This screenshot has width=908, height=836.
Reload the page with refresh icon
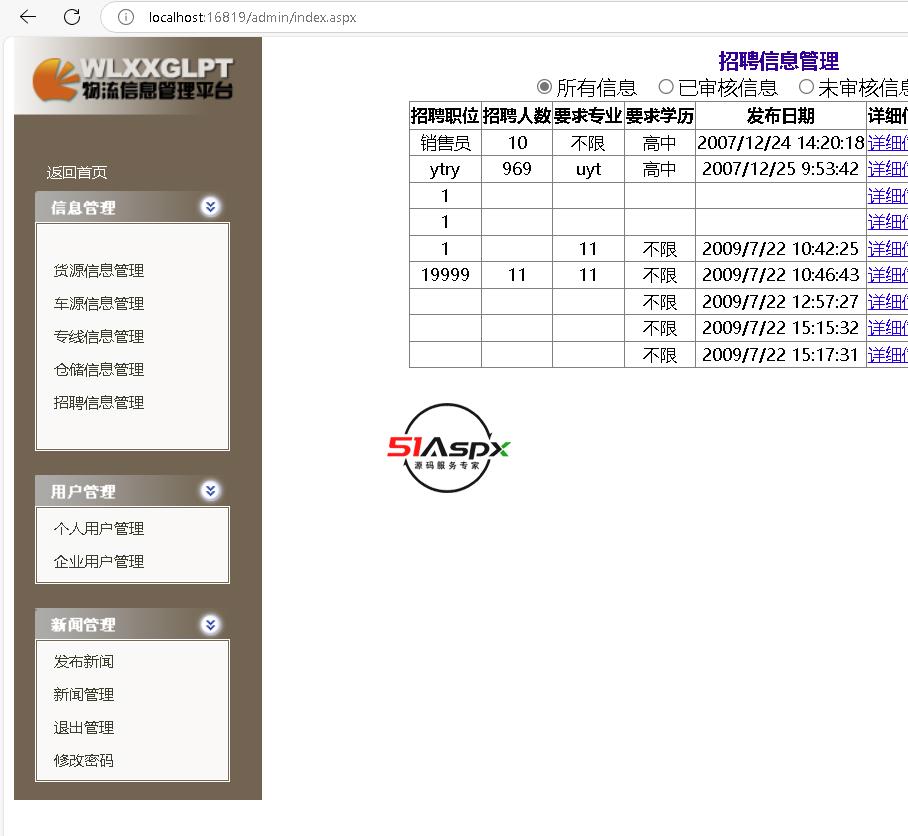(x=72, y=17)
